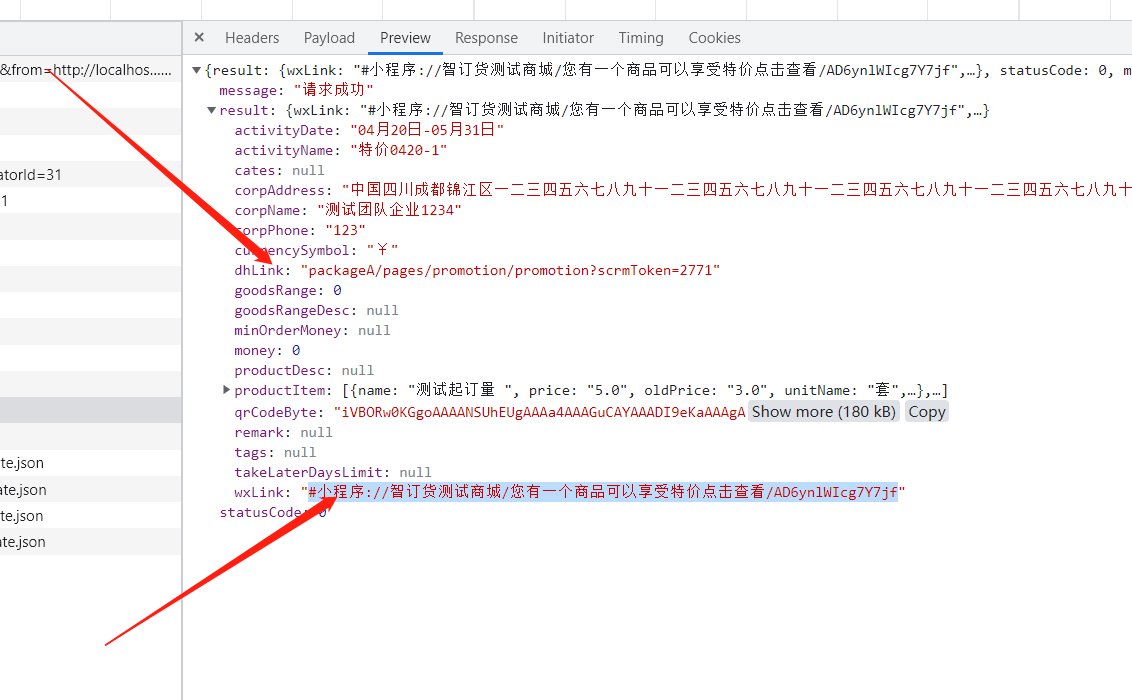Click the minOrderMoney key
Image resolution: width=1132 pixels, height=700 pixels.
[x=287, y=330]
